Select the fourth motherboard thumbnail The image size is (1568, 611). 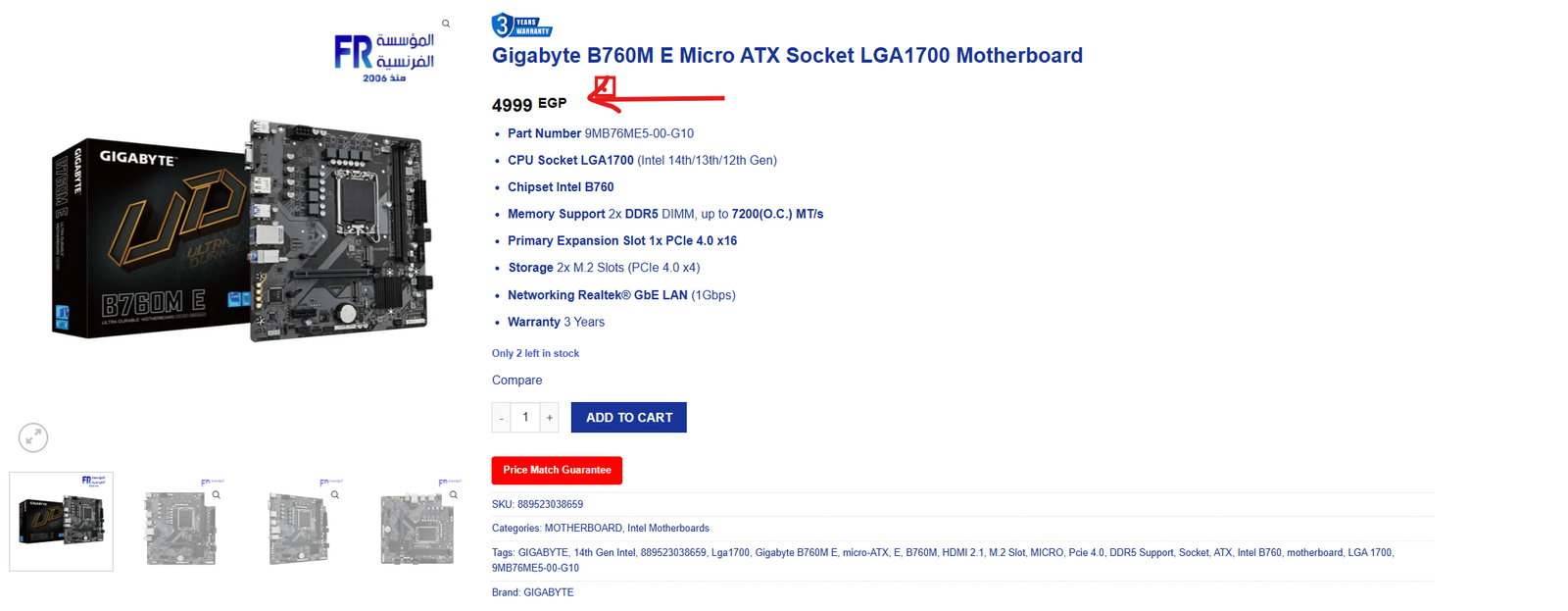click(417, 522)
